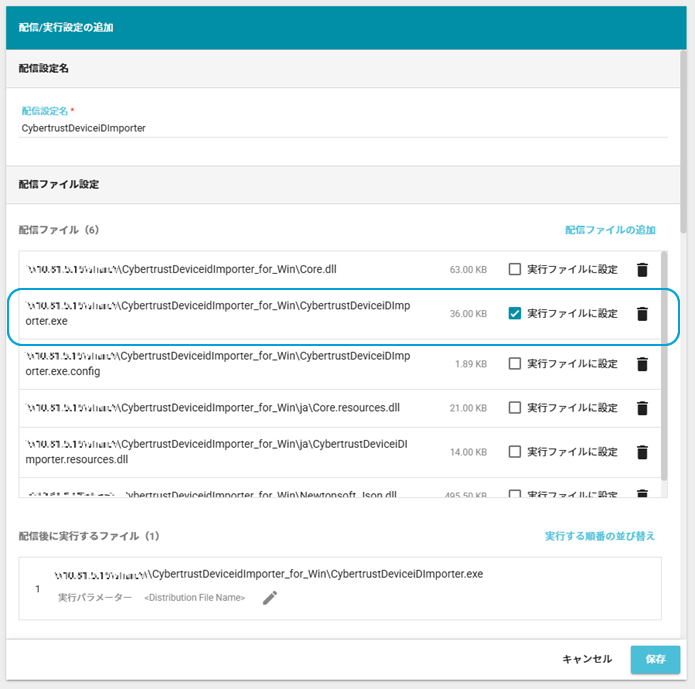Open the 配信ファイルの追加 link
Viewport: 695px width, 689px height.
pos(610,230)
